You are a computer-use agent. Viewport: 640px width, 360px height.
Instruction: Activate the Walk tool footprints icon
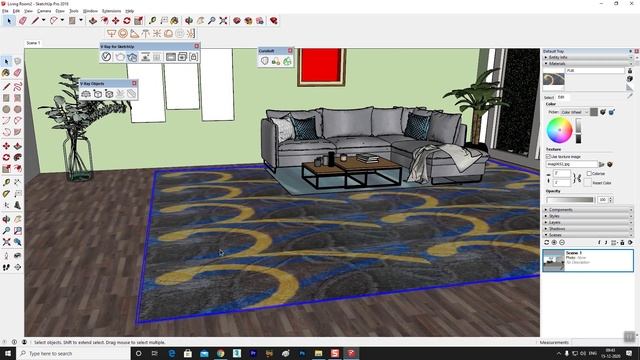pos(6,267)
